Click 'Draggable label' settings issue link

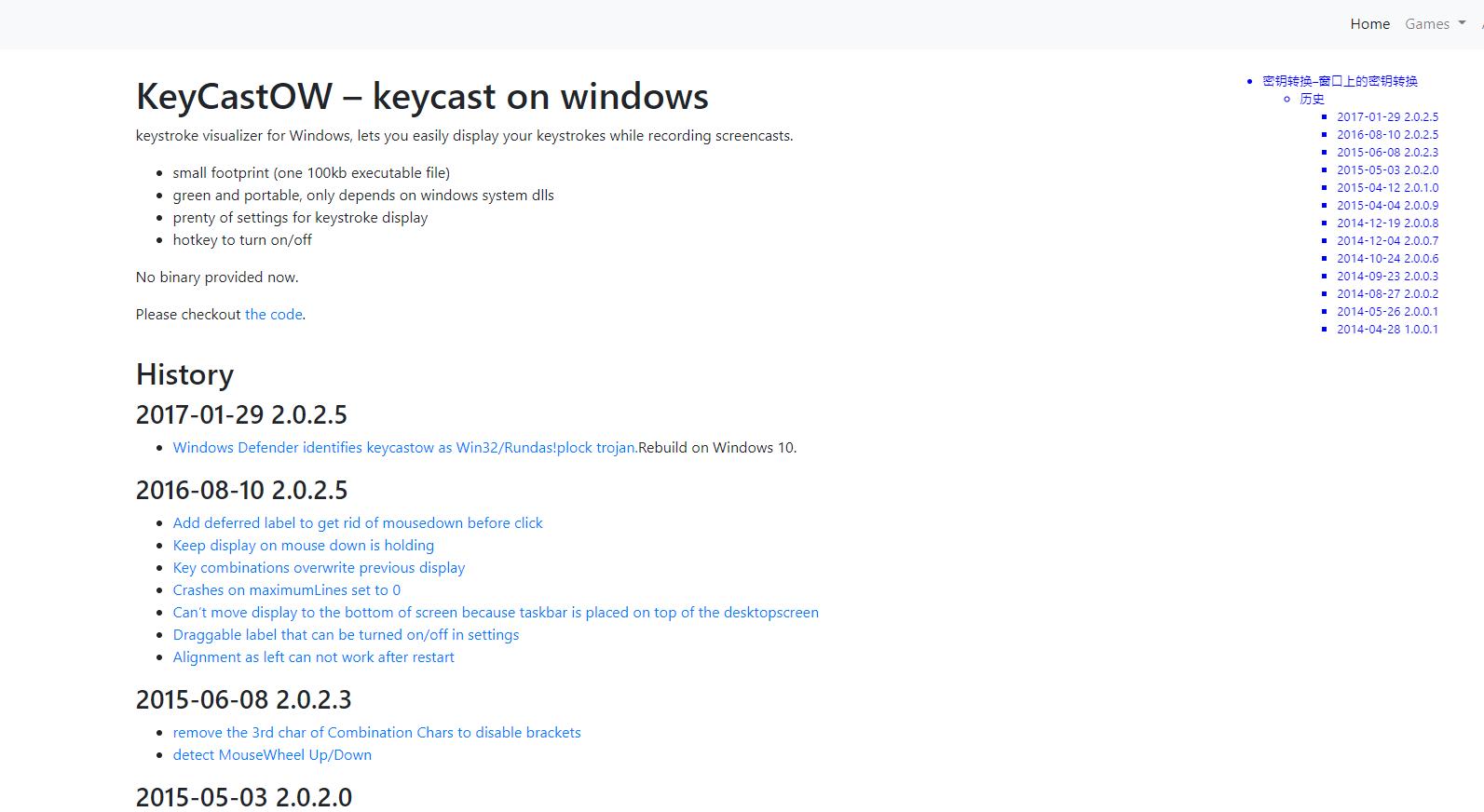pos(346,635)
